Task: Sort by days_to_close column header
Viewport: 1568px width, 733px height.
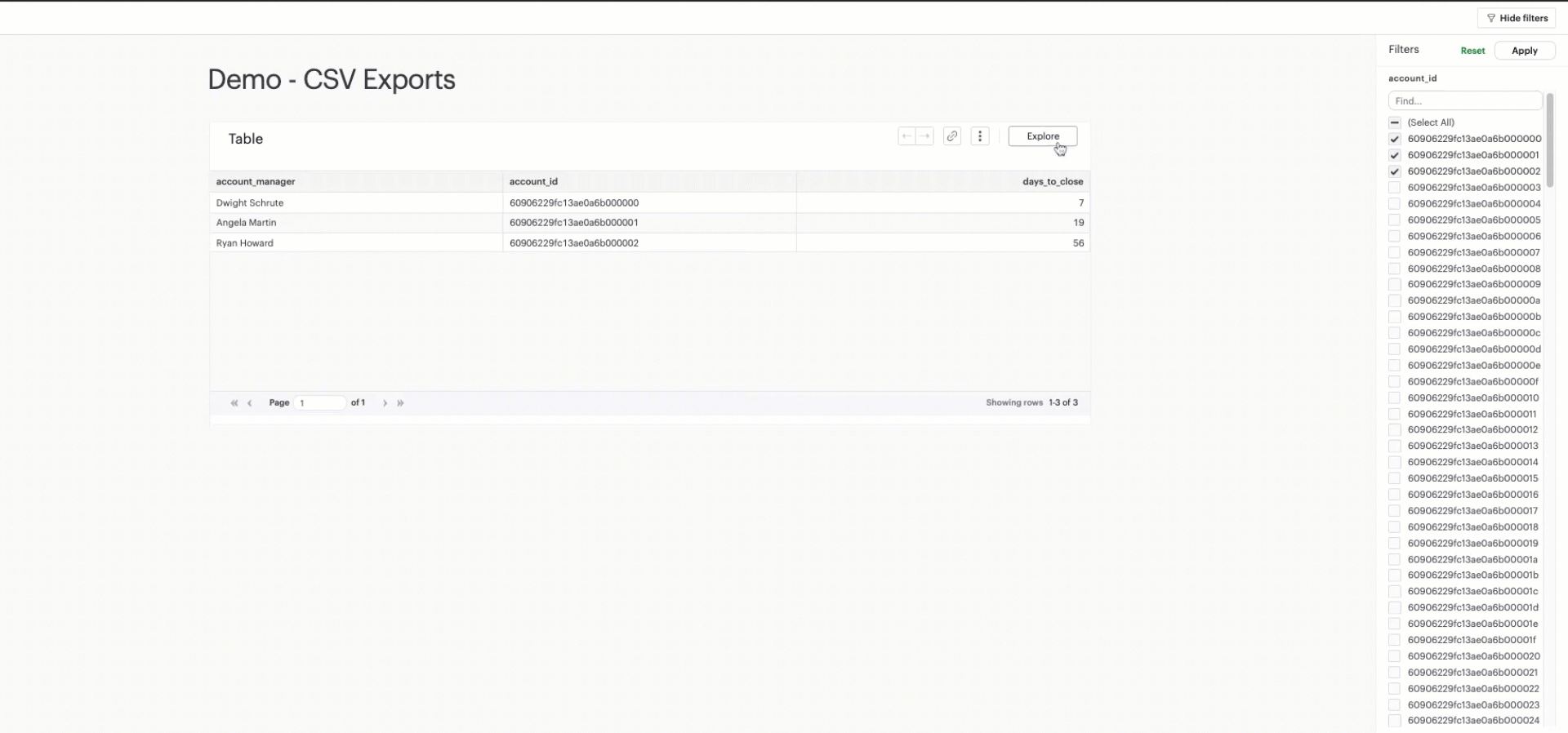Action: [x=1052, y=182]
